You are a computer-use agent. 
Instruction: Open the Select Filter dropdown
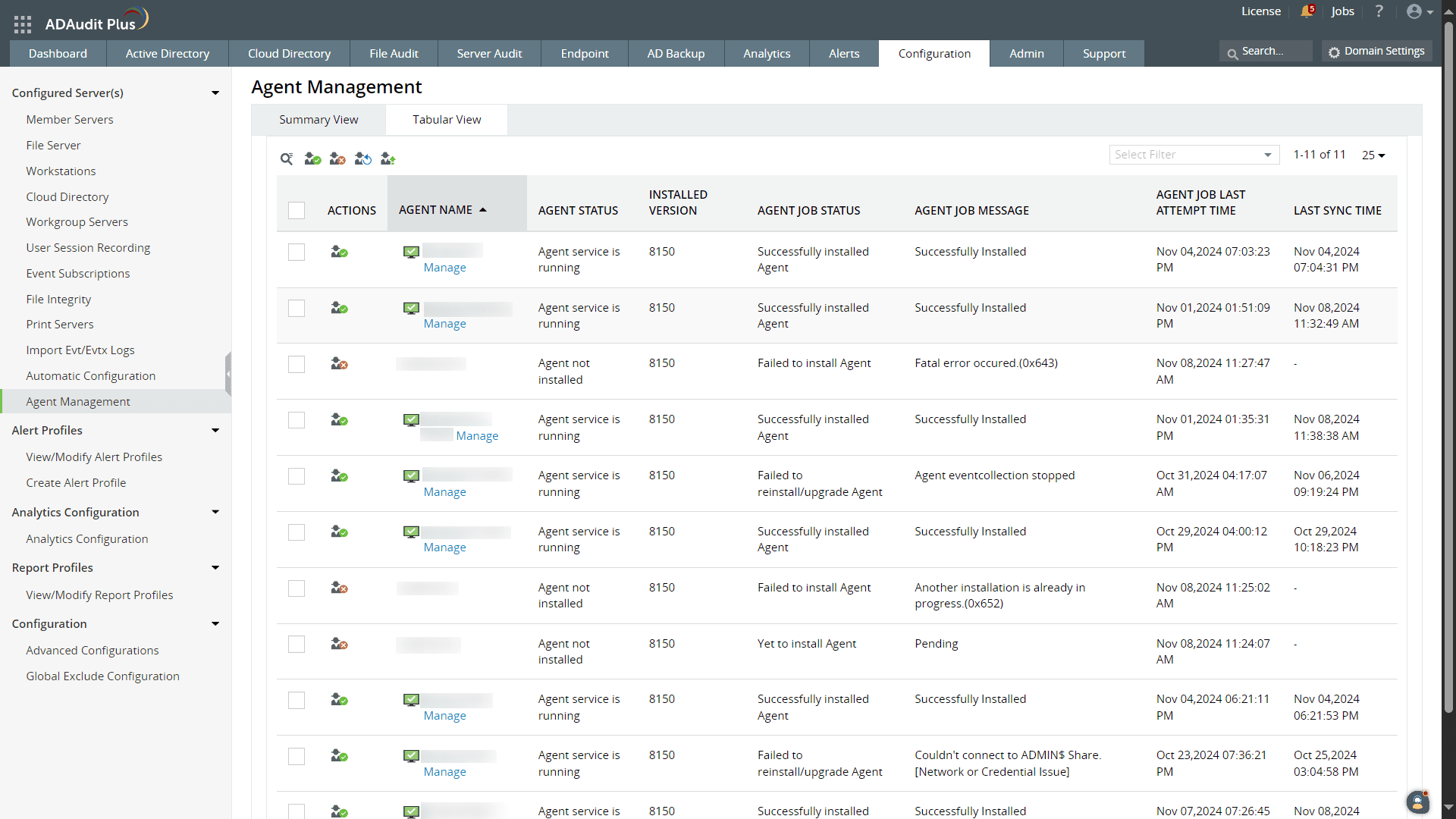(1193, 154)
